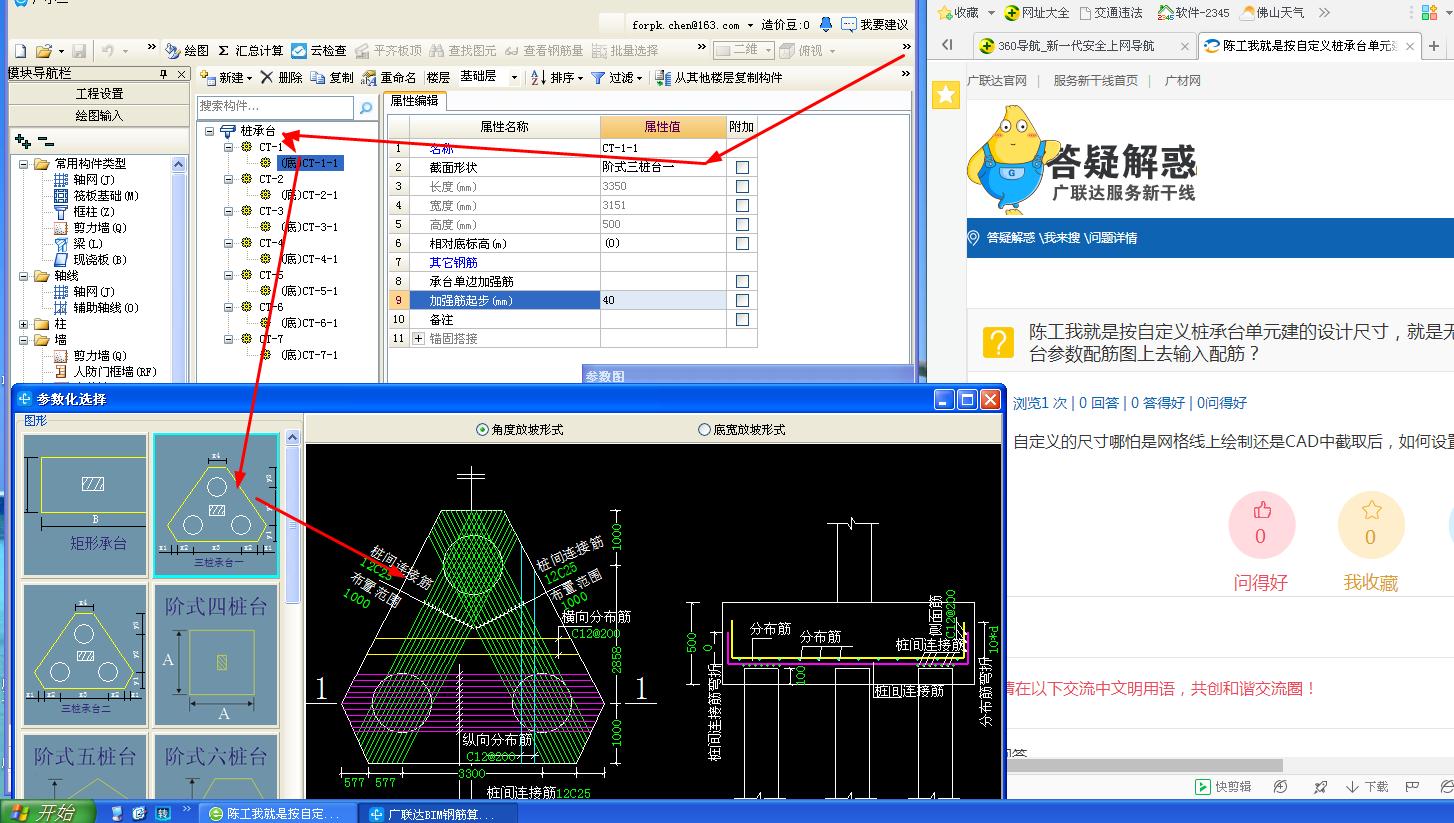
Task: Collapse the 桩承台 tree root
Action: click(x=209, y=131)
